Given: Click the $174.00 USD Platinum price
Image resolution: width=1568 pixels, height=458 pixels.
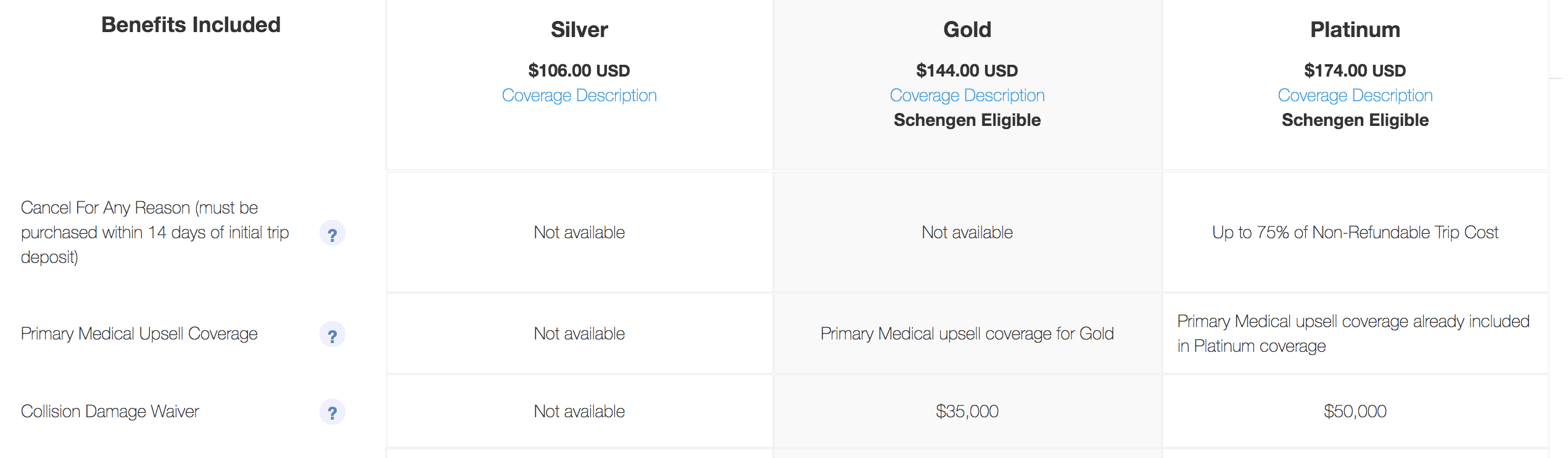Looking at the screenshot, I should (1355, 70).
